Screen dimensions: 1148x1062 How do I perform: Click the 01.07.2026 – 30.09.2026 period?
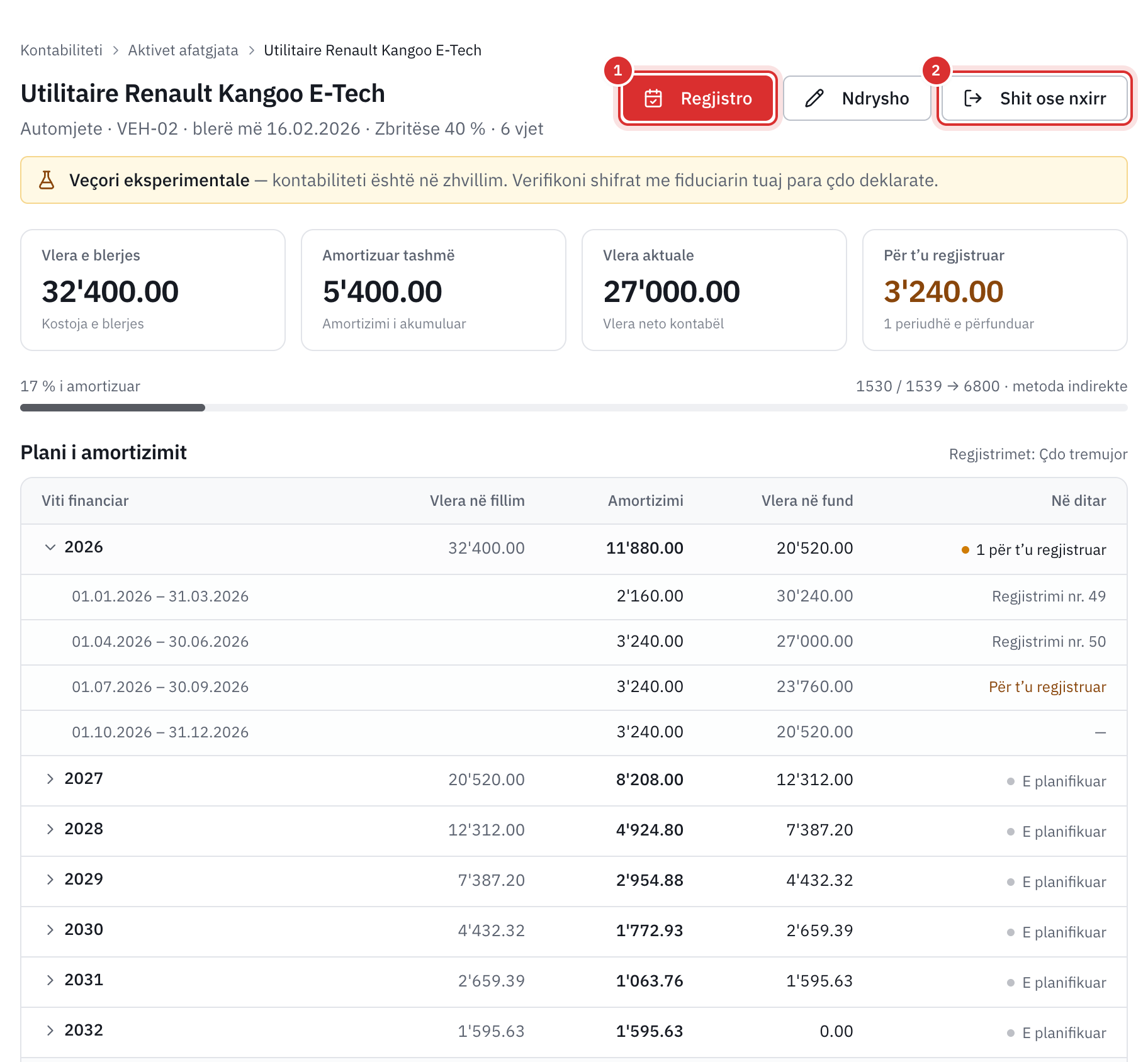160,687
